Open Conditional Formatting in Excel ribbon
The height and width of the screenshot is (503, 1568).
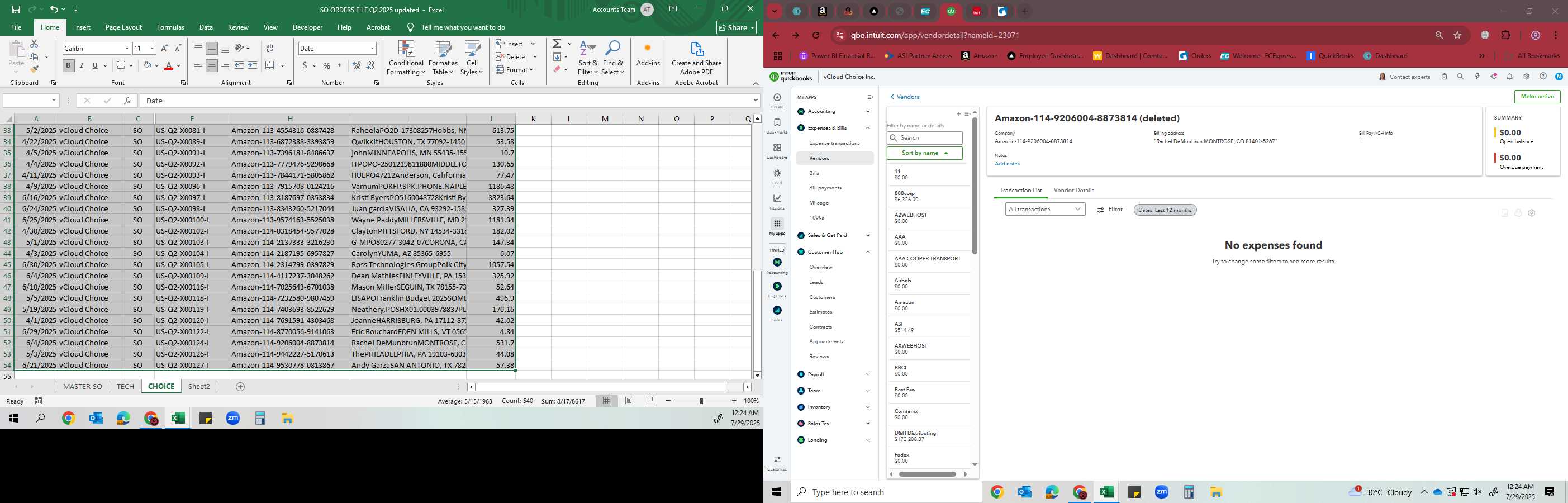pyautogui.click(x=406, y=59)
